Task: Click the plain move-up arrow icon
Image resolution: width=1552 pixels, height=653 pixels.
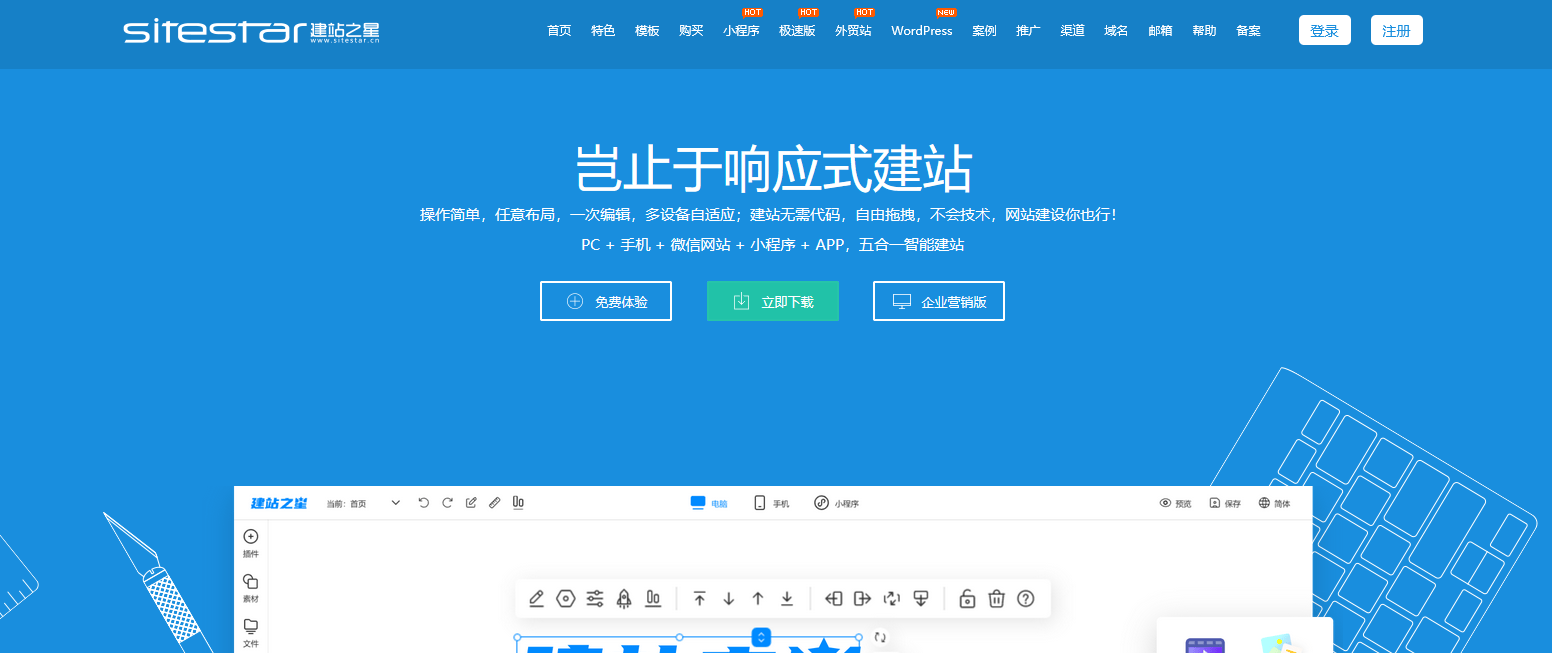Action: (758, 599)
